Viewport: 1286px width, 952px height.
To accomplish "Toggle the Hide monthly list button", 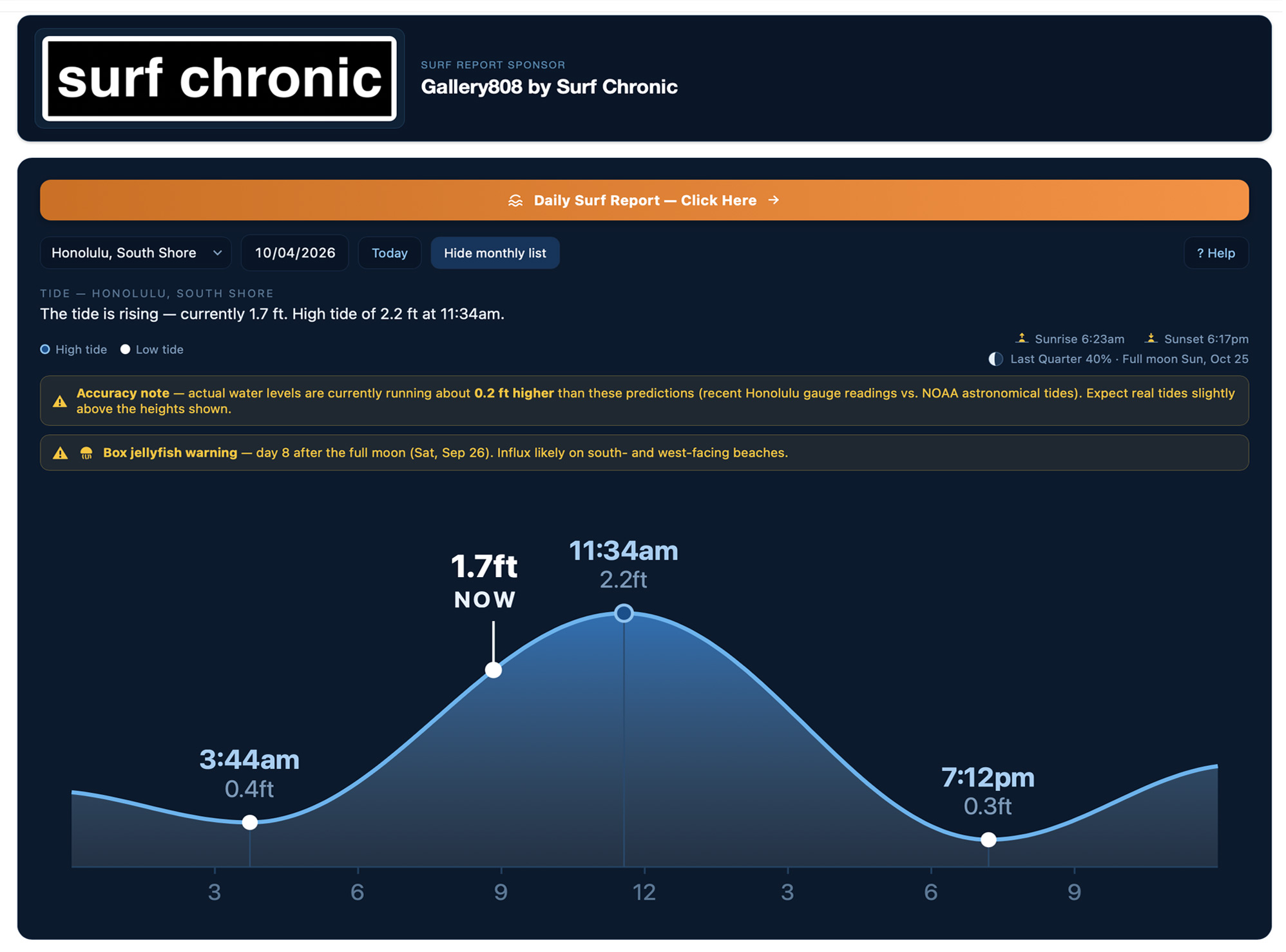I will click(495, 253).
